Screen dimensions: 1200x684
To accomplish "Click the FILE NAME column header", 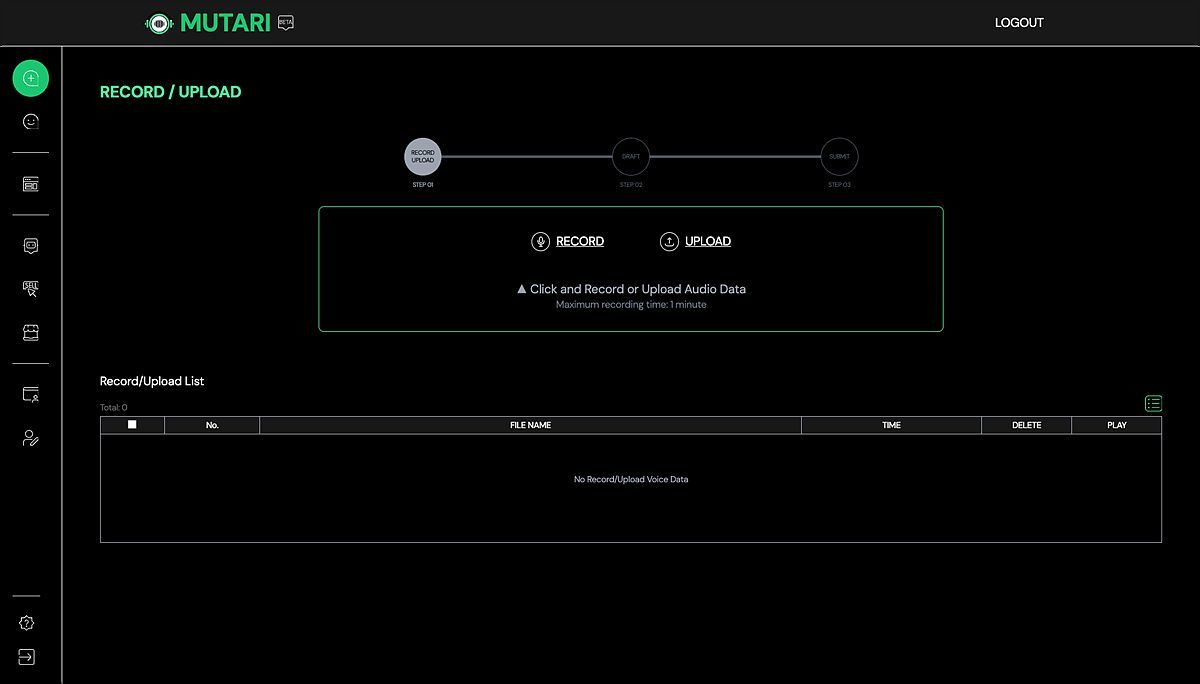I will point(530,425).
